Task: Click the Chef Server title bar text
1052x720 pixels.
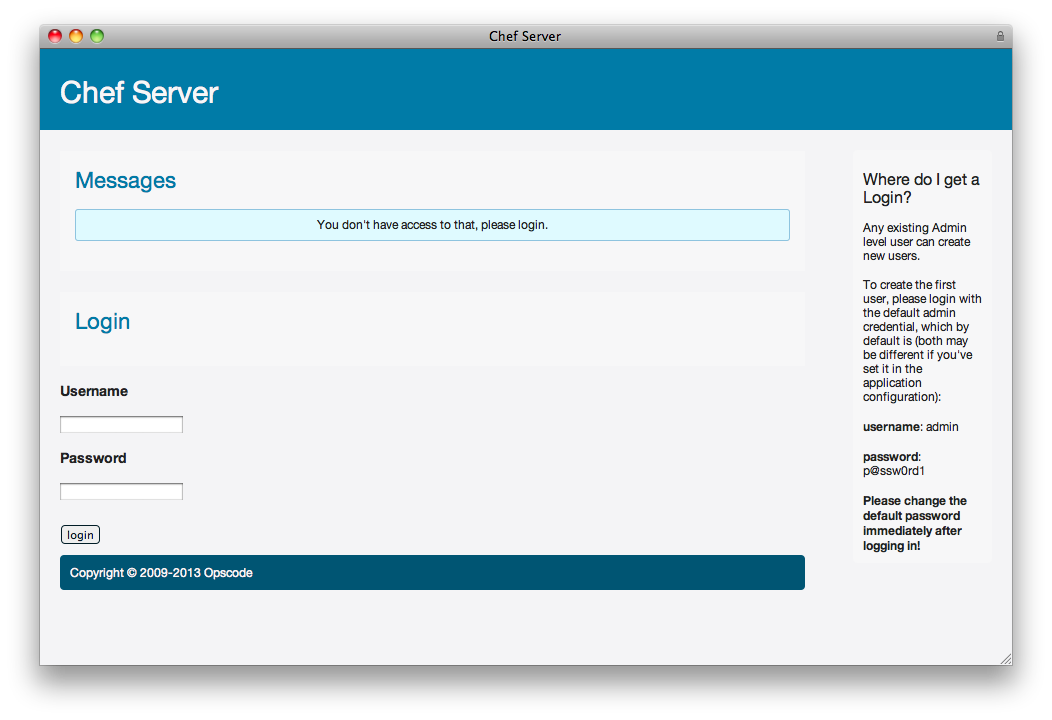Action: click(524, 36)
